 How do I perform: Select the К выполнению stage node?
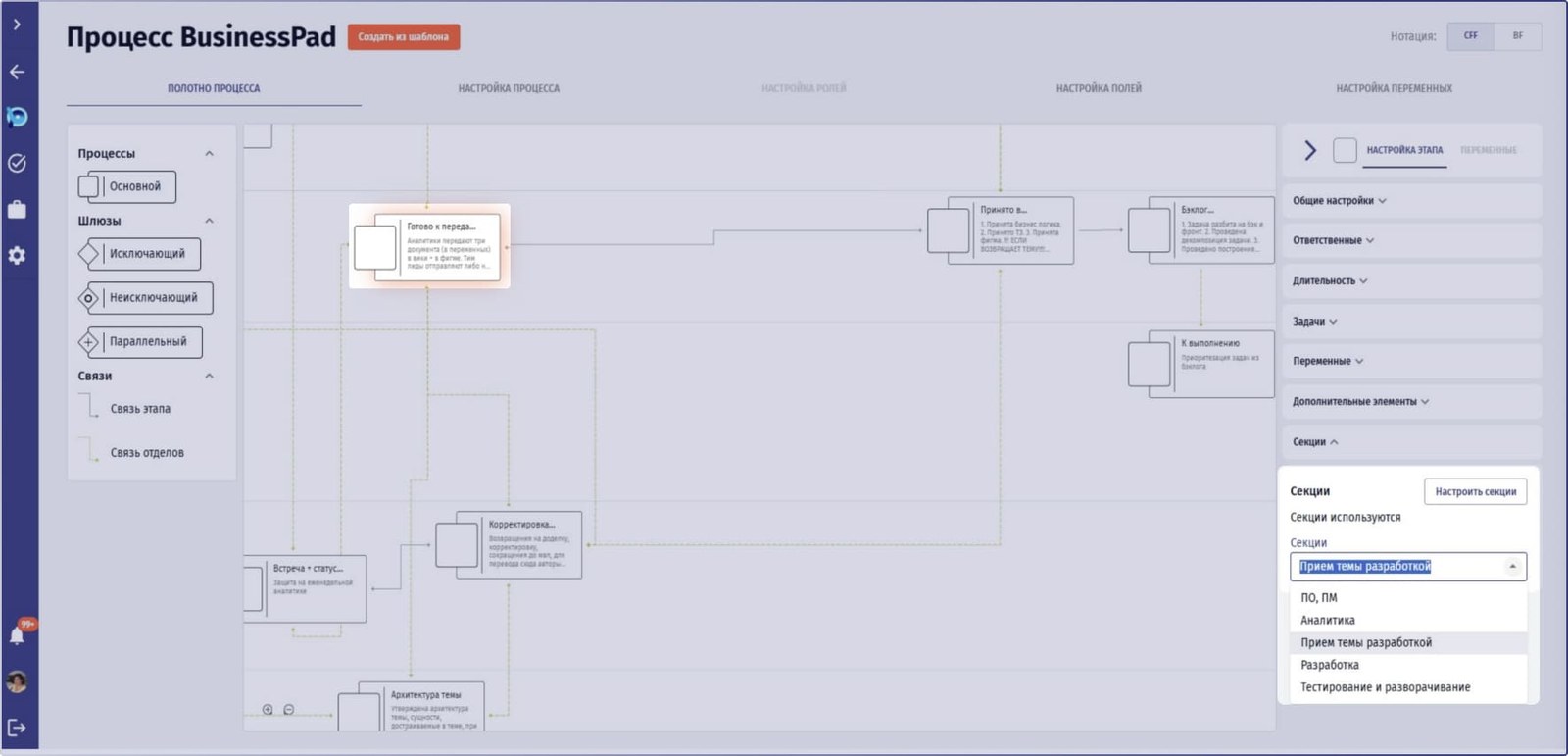click(x=1200, y=364)
